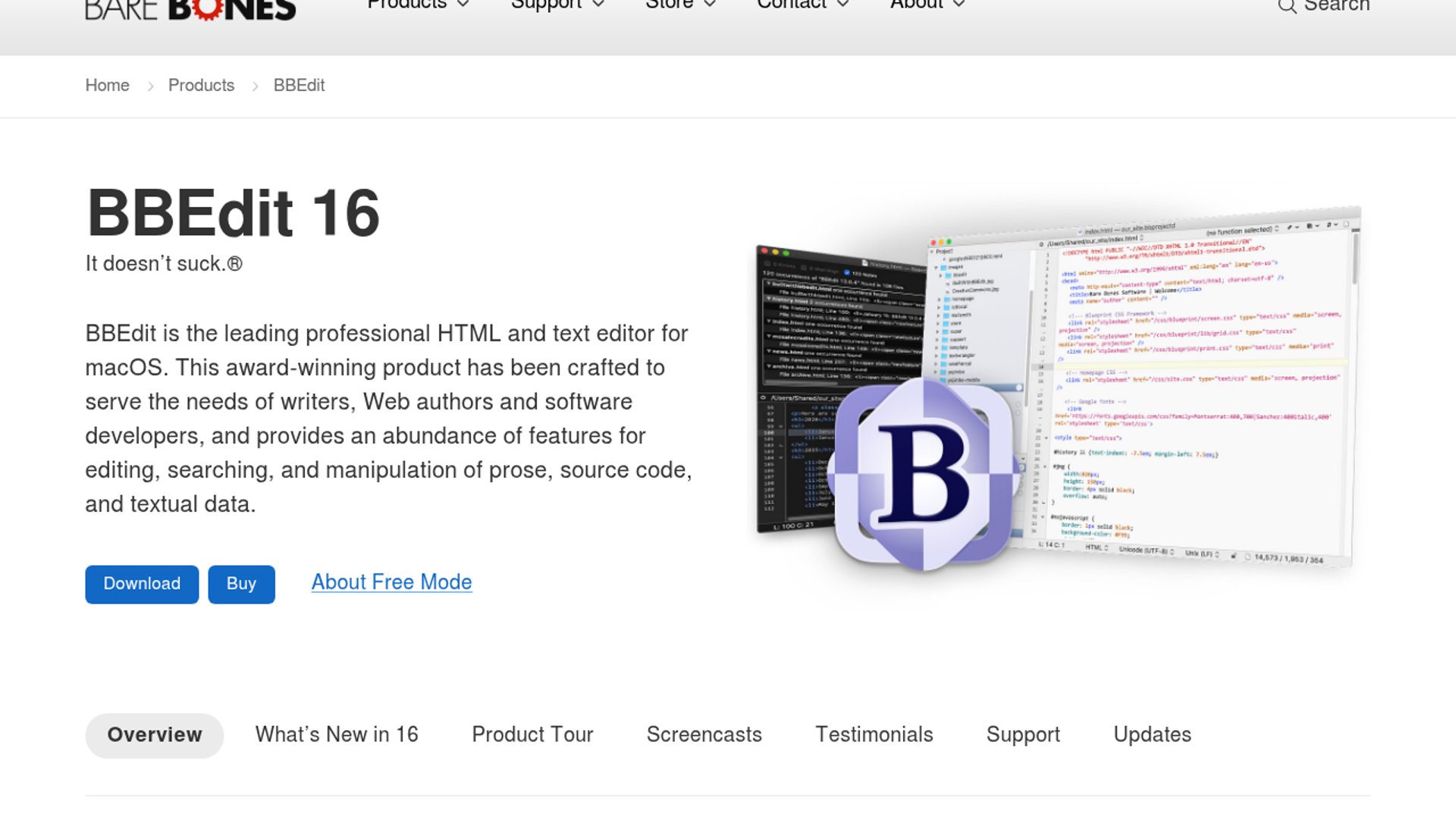Image resolution: width=1456 pixels, height=819 pixels.
Task: Click the Download button
Action: [x=142, y=584]
